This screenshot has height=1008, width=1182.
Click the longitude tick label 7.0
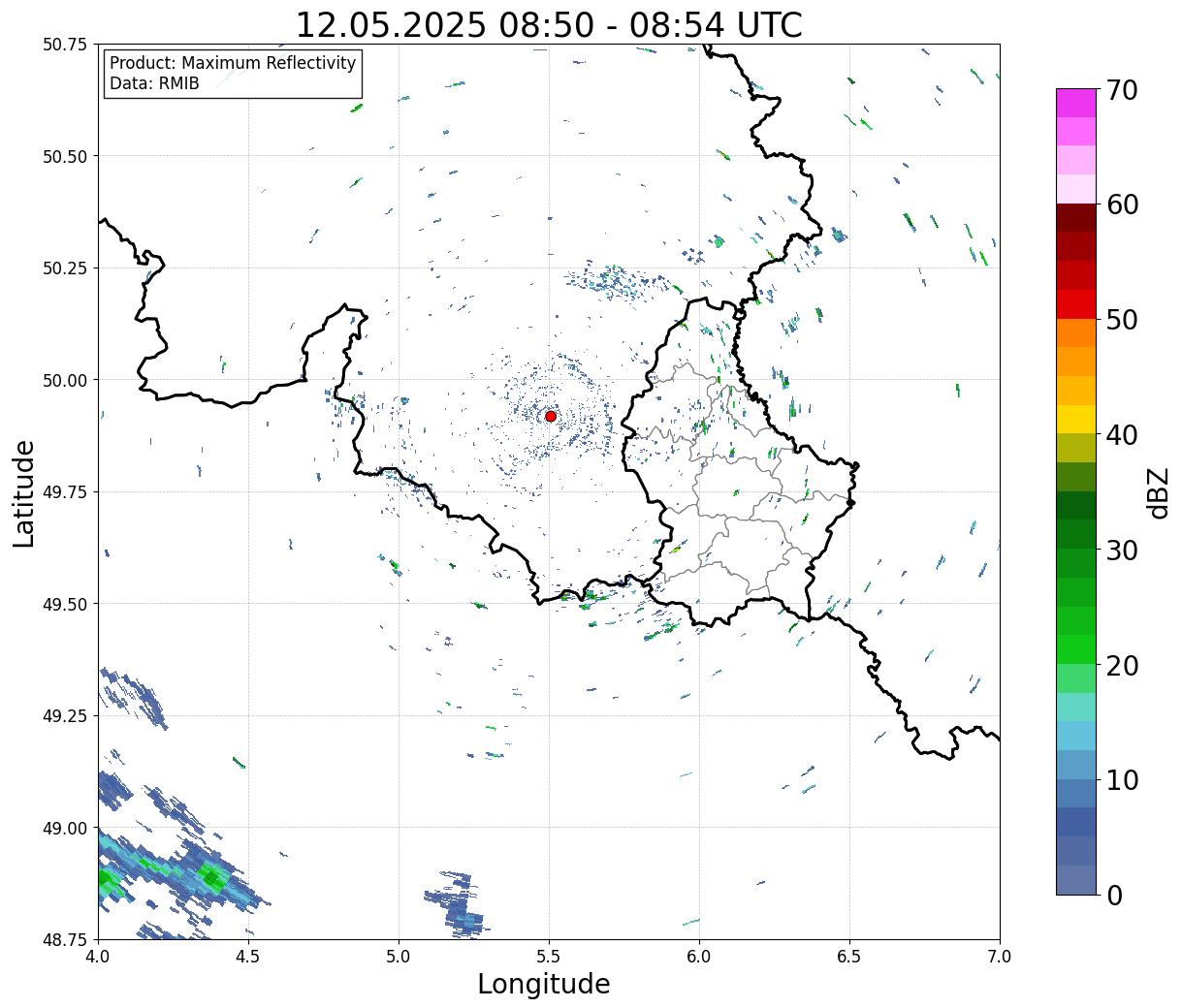click(1000, 957)
